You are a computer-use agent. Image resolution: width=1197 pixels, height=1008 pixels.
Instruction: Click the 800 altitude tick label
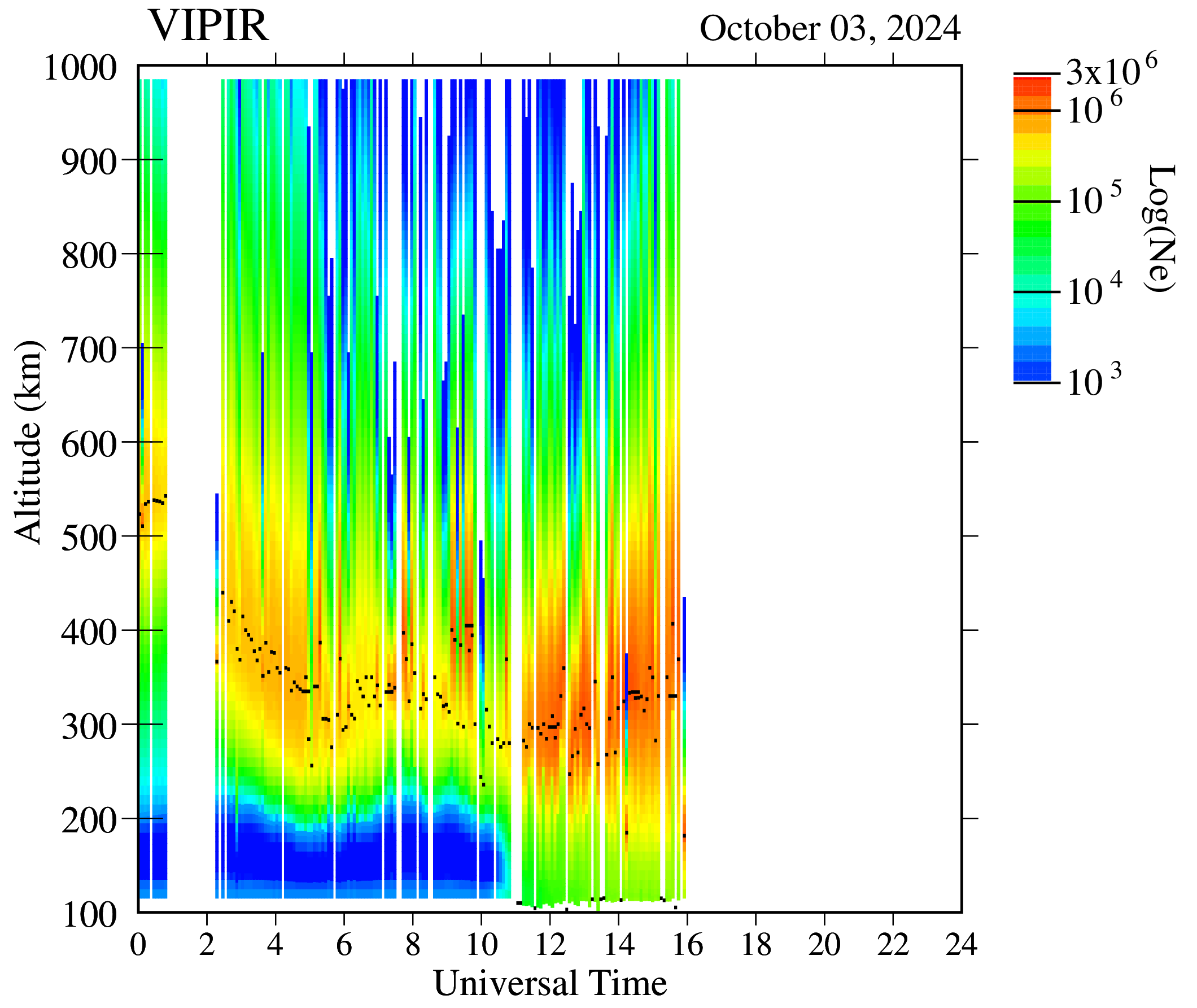point(89,256)
